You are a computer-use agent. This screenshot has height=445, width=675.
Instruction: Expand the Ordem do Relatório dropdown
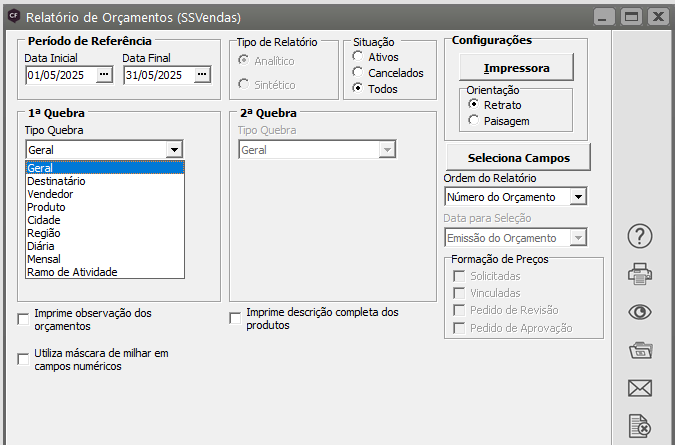[x=577, y=197]
